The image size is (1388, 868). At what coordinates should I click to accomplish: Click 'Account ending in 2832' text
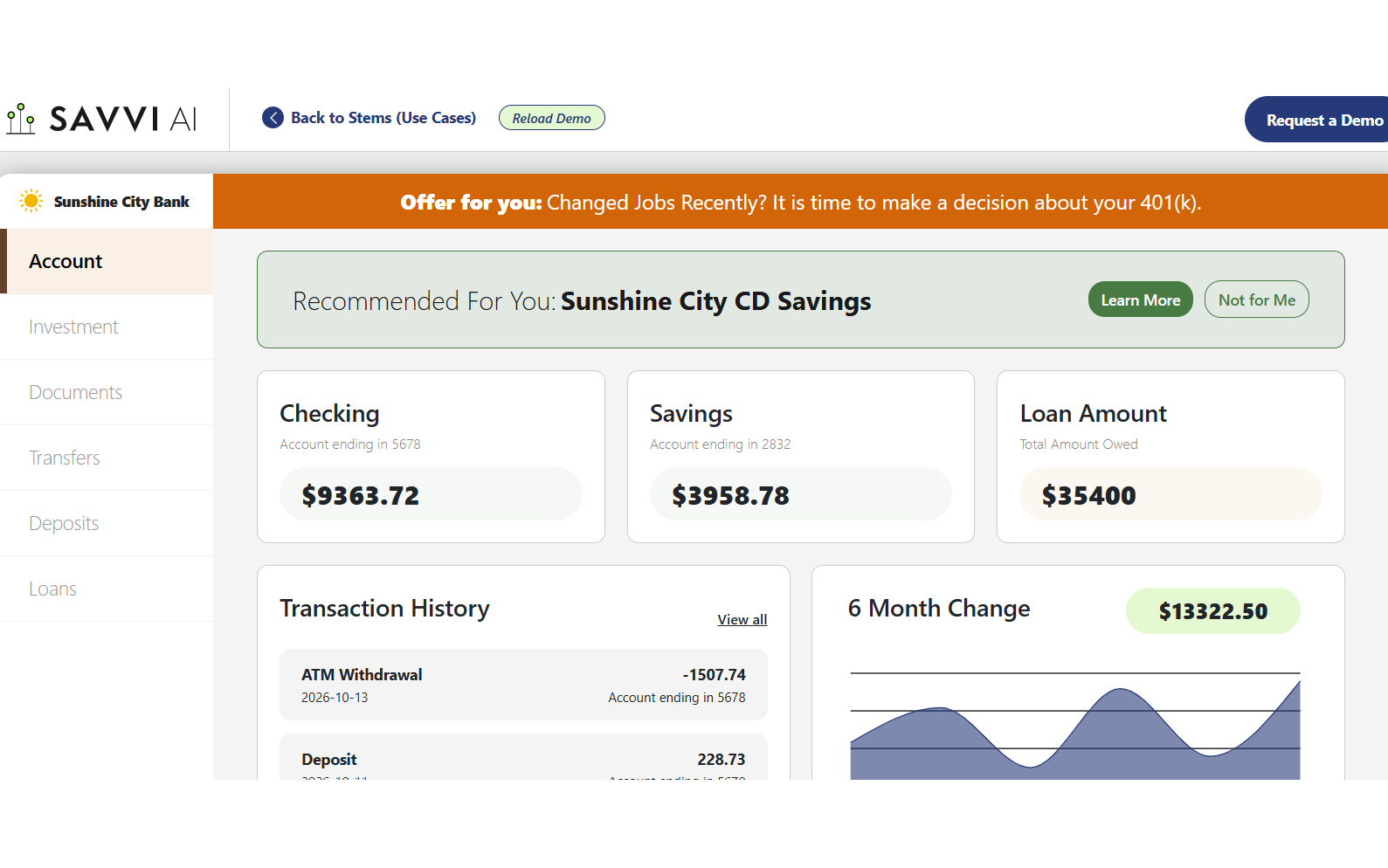(x=720, y=444)
